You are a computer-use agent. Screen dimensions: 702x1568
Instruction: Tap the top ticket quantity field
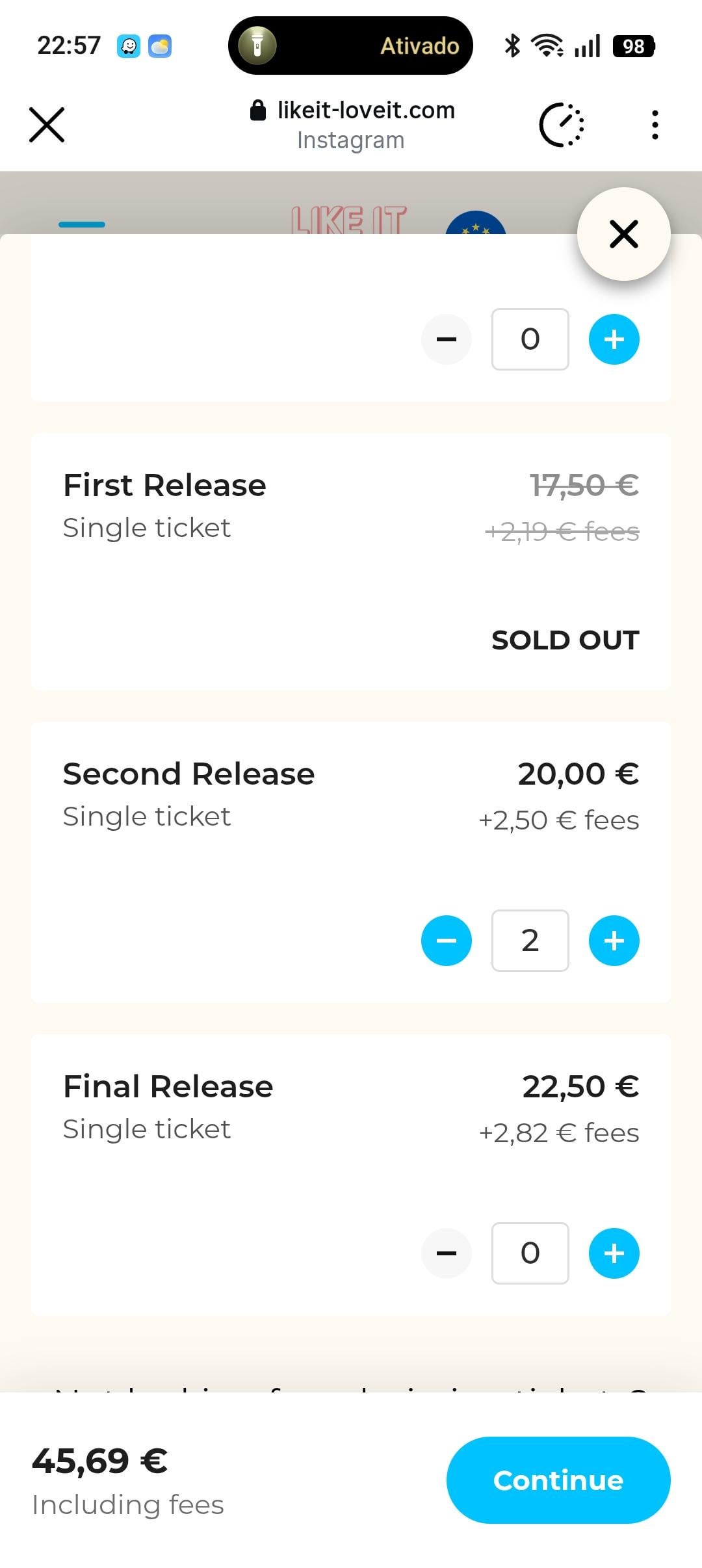(530, 339)
